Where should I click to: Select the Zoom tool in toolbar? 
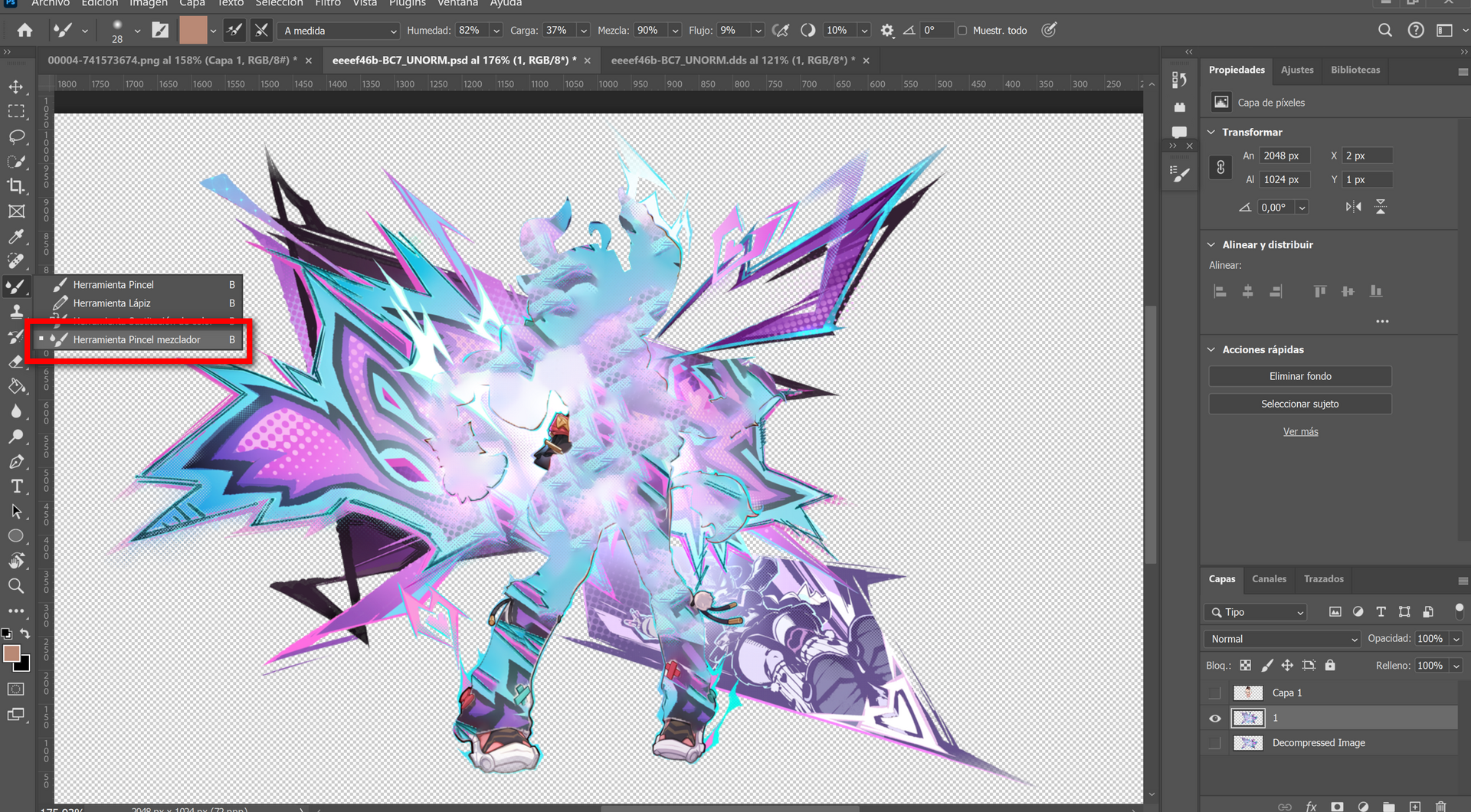point(16,586)
